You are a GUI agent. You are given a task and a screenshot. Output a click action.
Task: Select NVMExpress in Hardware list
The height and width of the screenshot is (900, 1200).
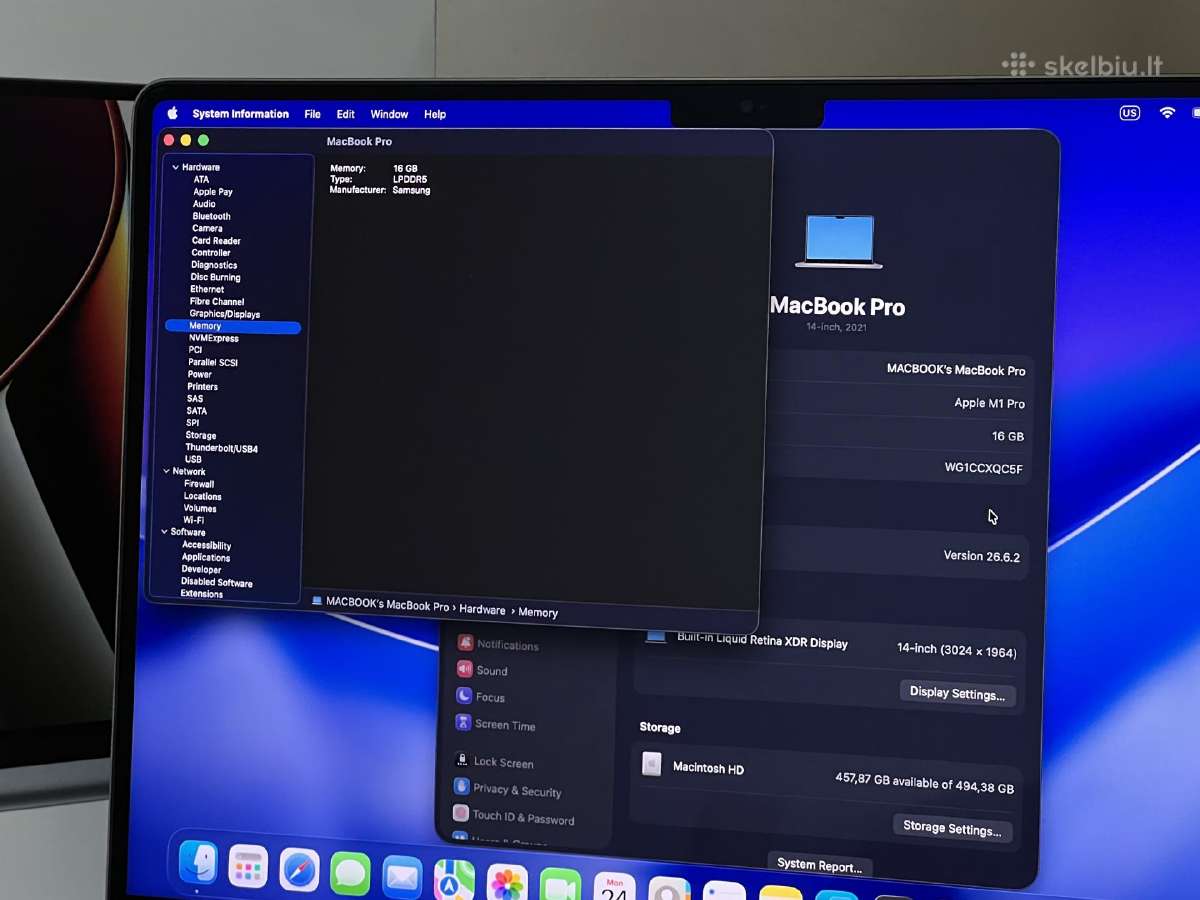coord(214,338)
